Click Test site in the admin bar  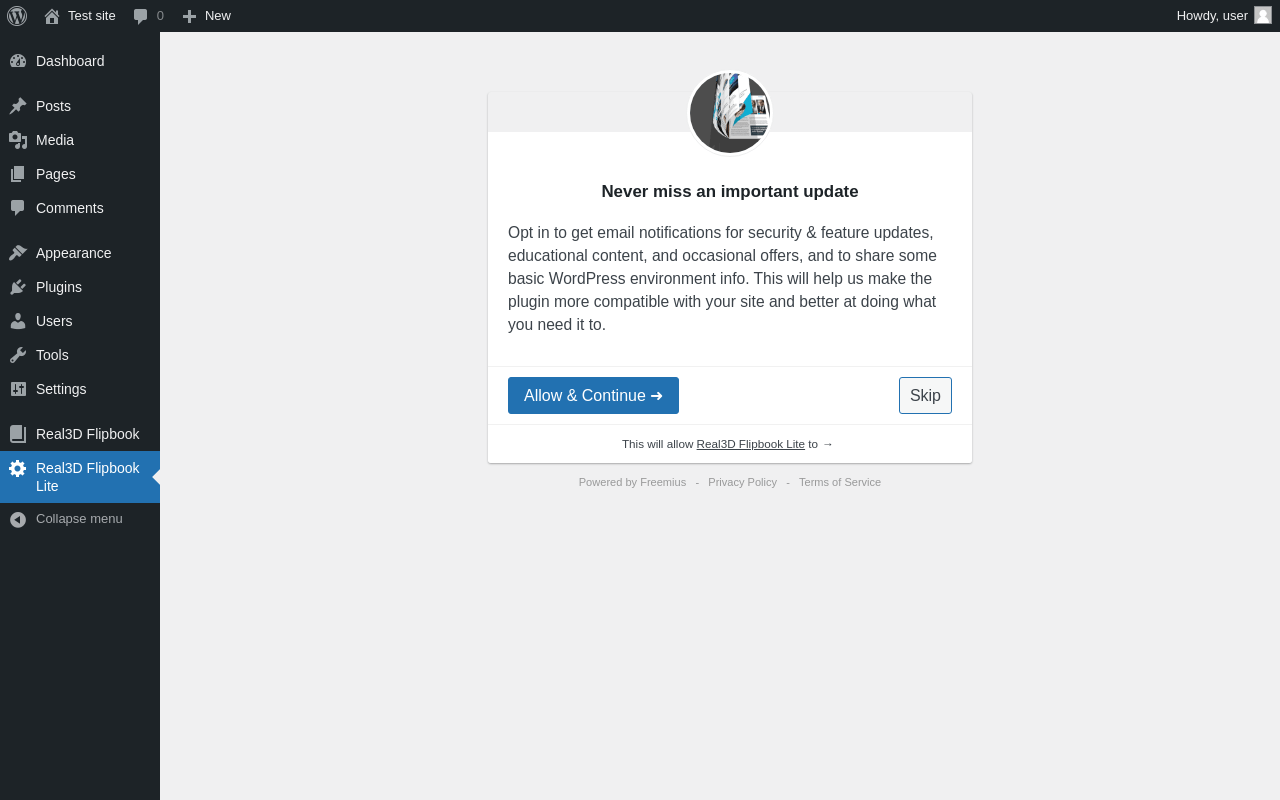pyautogui.click(x=92, y=16)
